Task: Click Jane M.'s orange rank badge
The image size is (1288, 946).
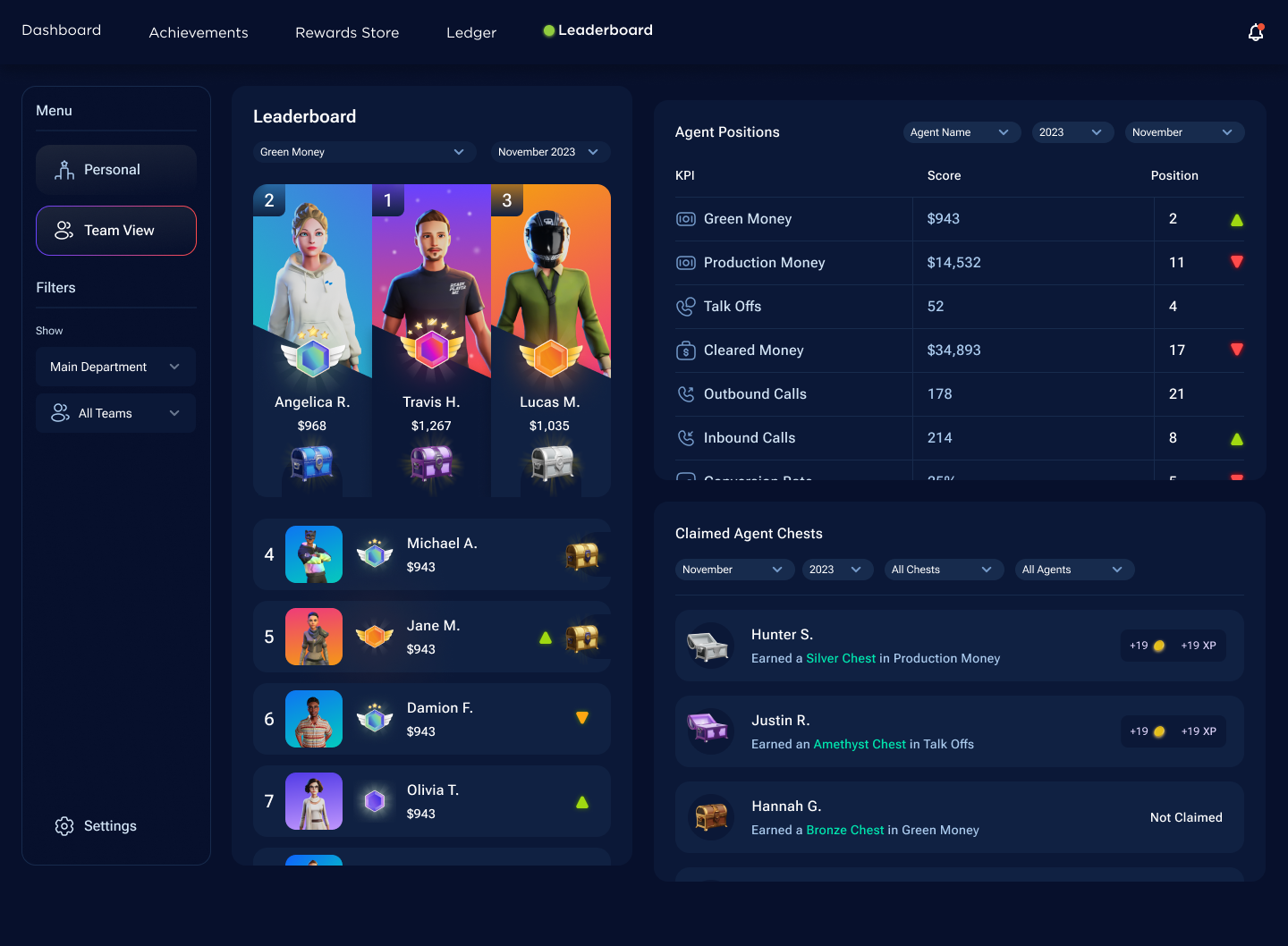Action: pos(375,637)
